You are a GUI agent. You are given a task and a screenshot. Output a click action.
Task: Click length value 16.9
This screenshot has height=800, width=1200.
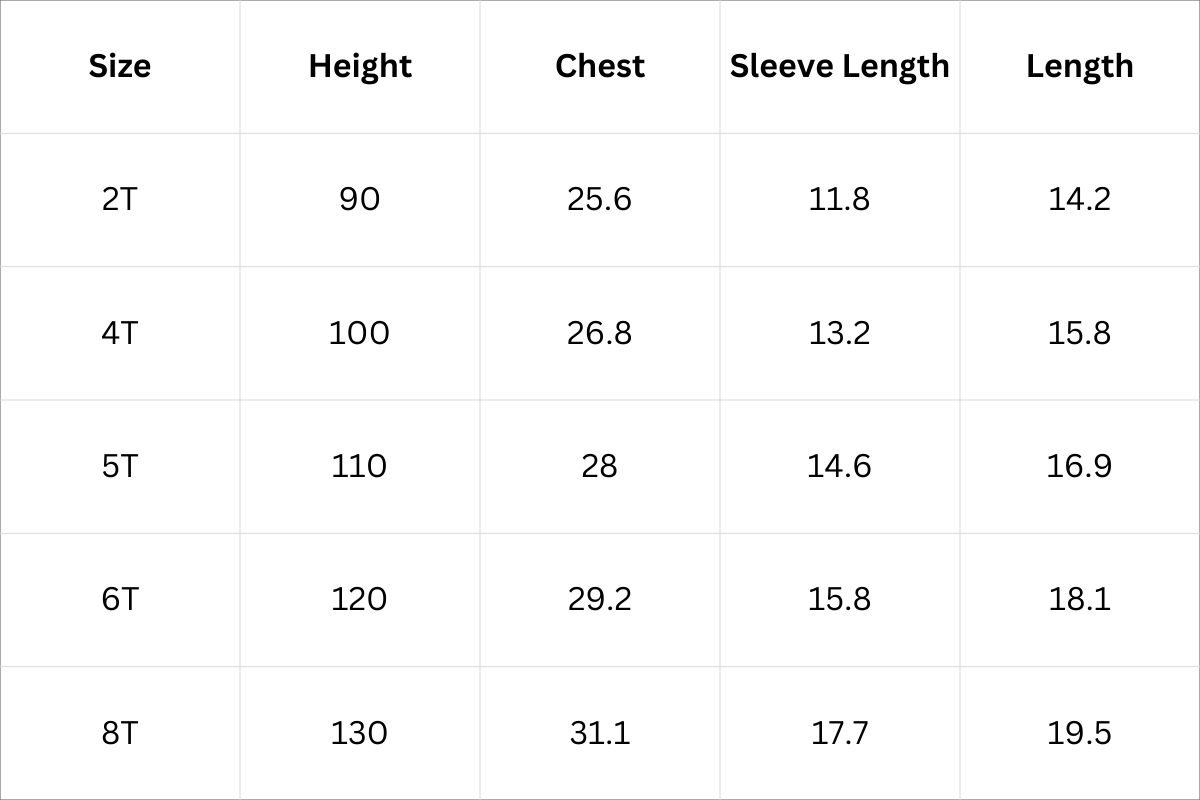tap(1079, 466)
